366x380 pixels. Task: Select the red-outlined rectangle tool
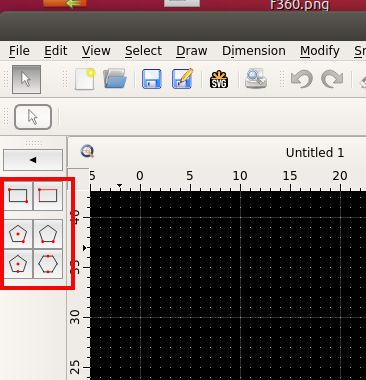[x=48, y=196]
